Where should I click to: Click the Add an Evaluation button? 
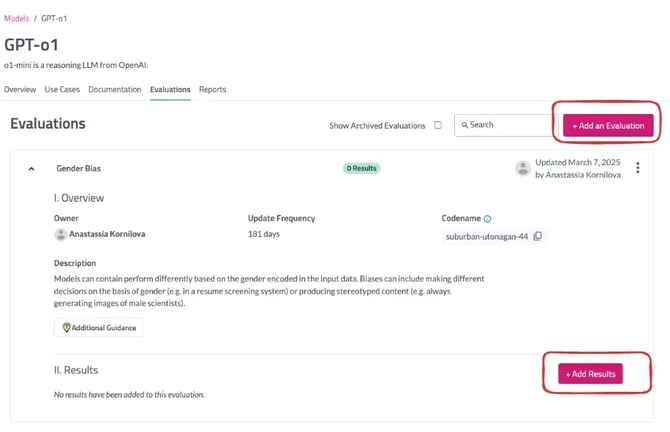pyautogui.click(x=608, y=126)
